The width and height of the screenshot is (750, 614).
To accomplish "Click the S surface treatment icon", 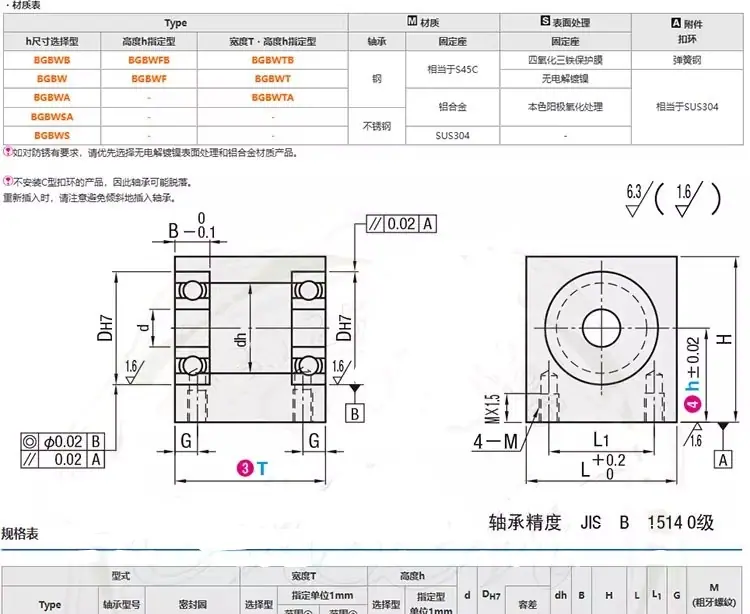I will pos(545,21).
